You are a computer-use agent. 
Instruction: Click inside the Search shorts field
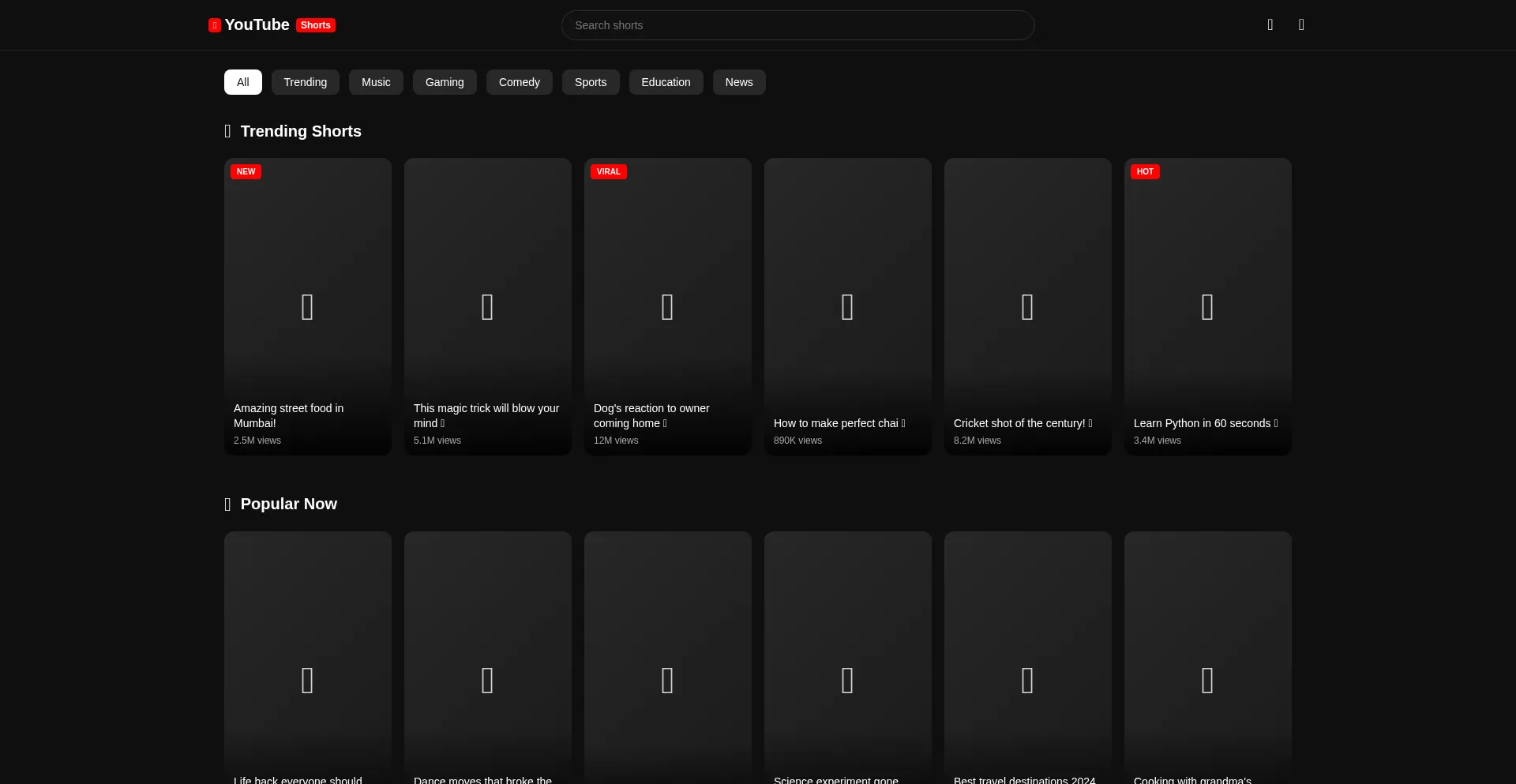click(797, 25)
